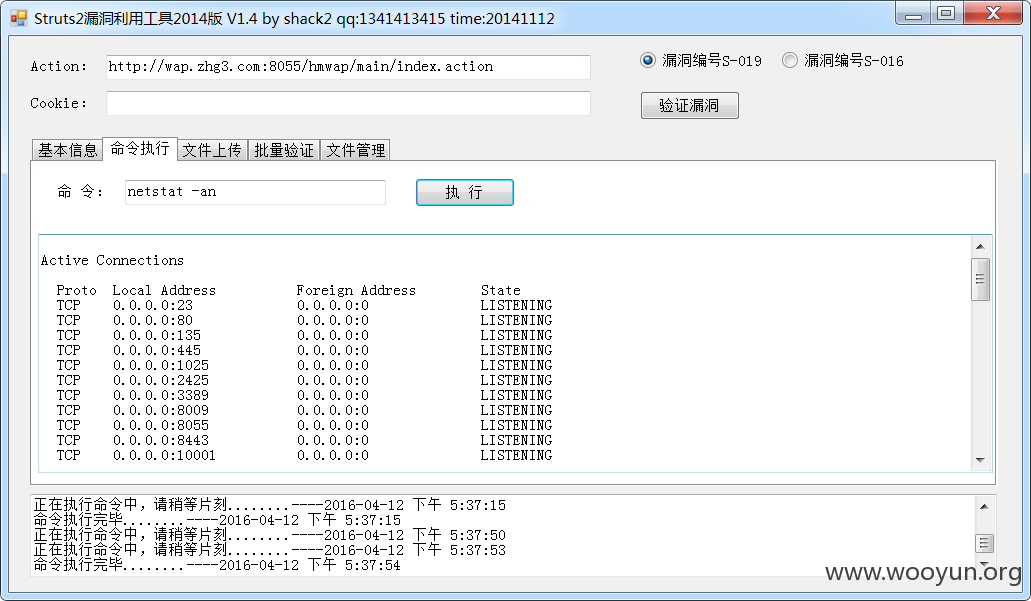Image resolution: width=1031 pixels, height=601 pixels.
Task: Focus the Action URL input field
Action: coord(348,67)
